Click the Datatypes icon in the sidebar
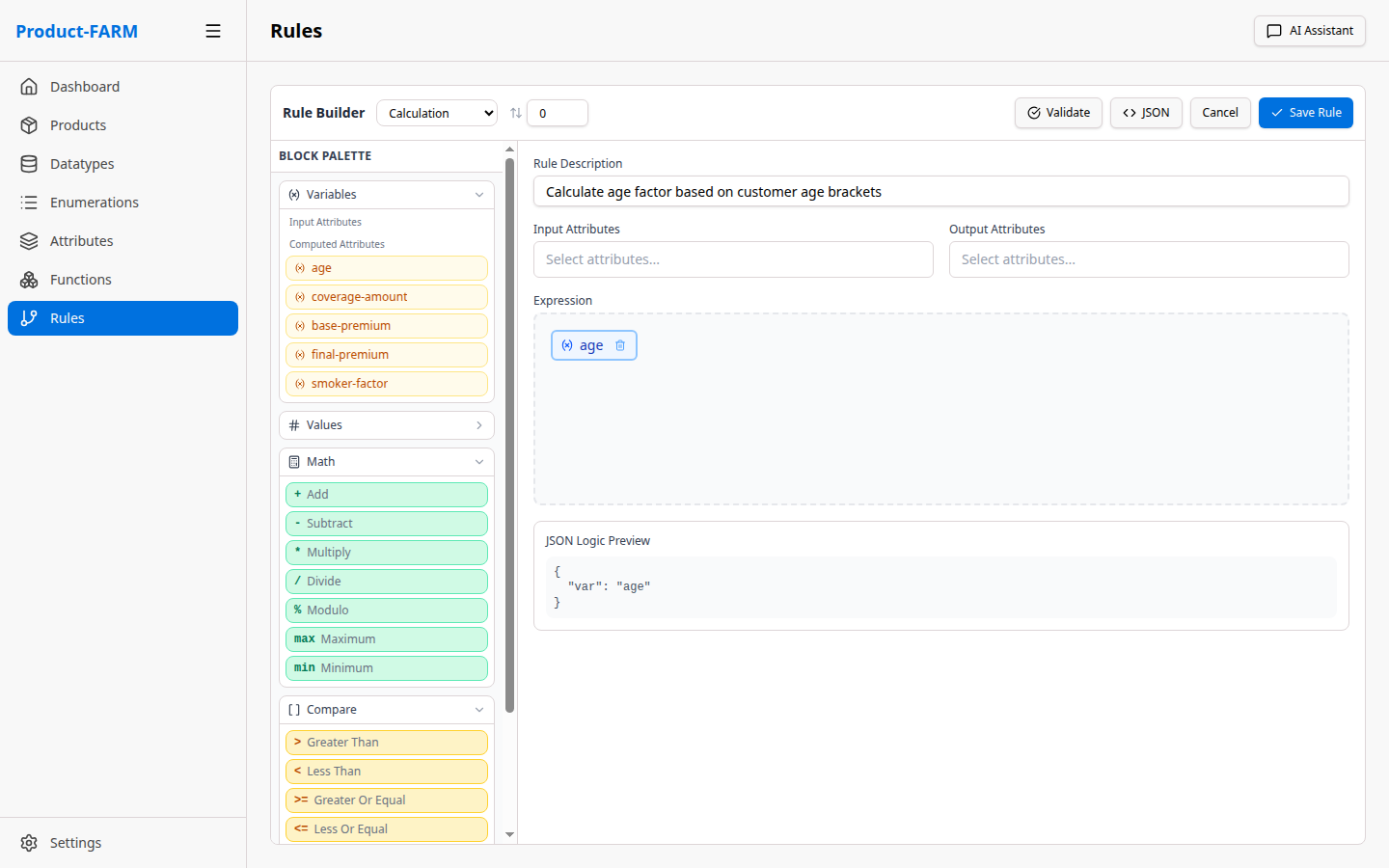Viewport: 1389px width, 868px height. (x=30, y=163)
